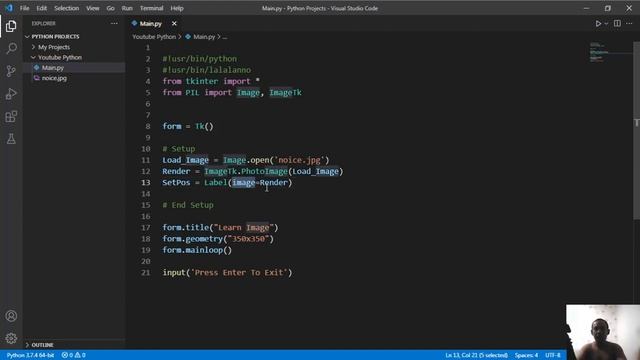
Task: Click the webcam overlay thumbnail
Action: click(603, 332)
